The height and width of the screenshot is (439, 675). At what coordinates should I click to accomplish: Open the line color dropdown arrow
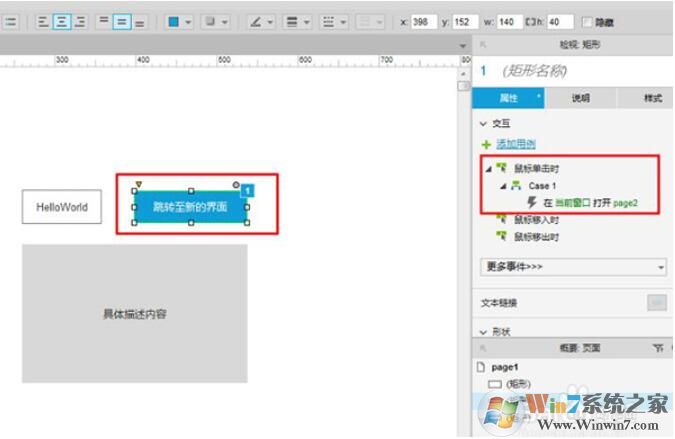270,22
